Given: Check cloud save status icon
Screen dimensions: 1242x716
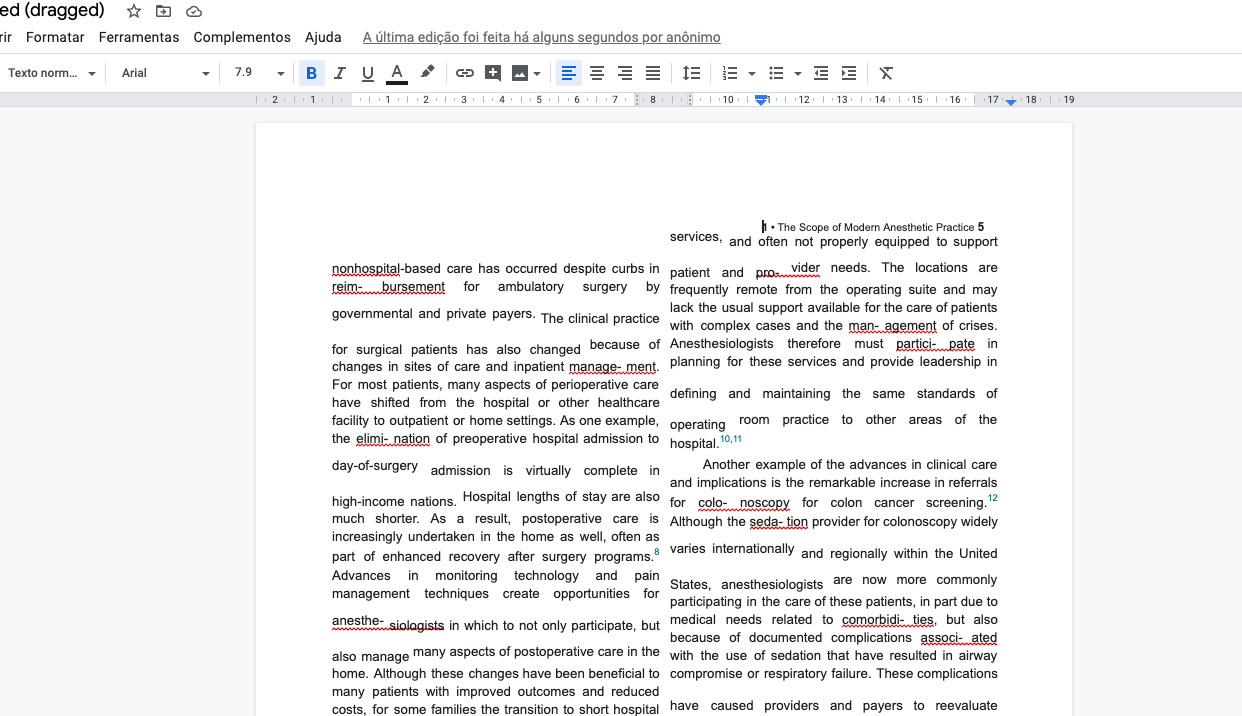Looking at the screenshot, I should click(x=194, y=11).
